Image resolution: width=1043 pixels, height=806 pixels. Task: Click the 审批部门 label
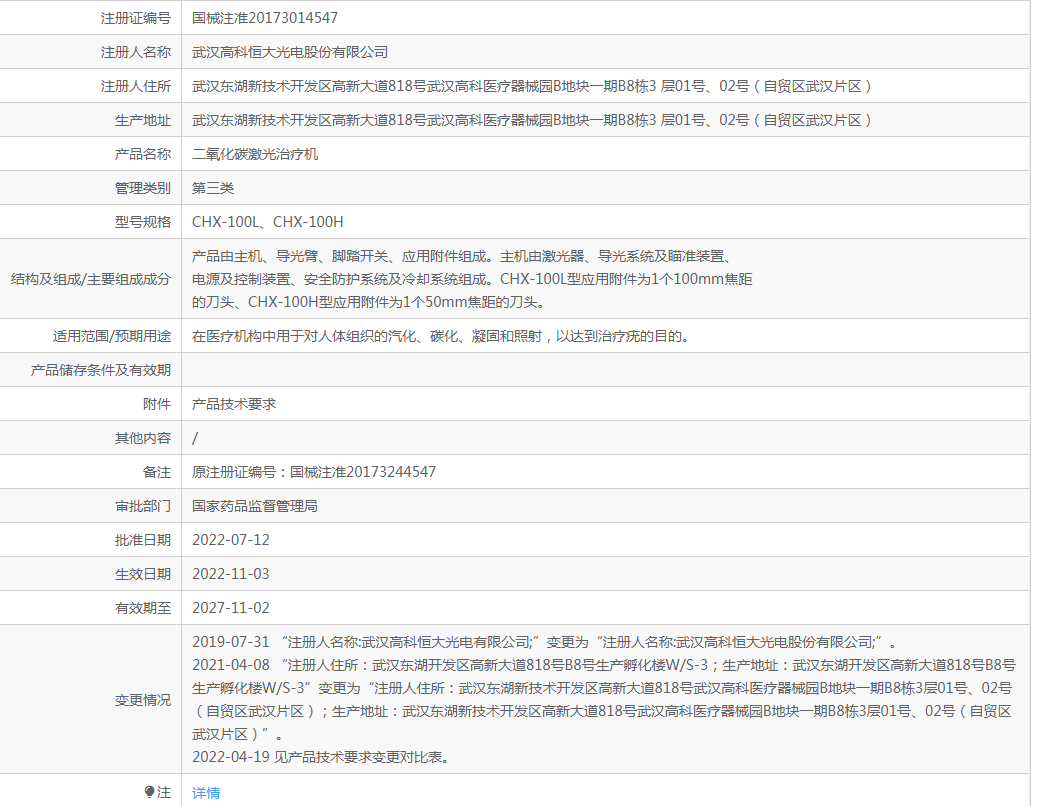coord(142,506)
